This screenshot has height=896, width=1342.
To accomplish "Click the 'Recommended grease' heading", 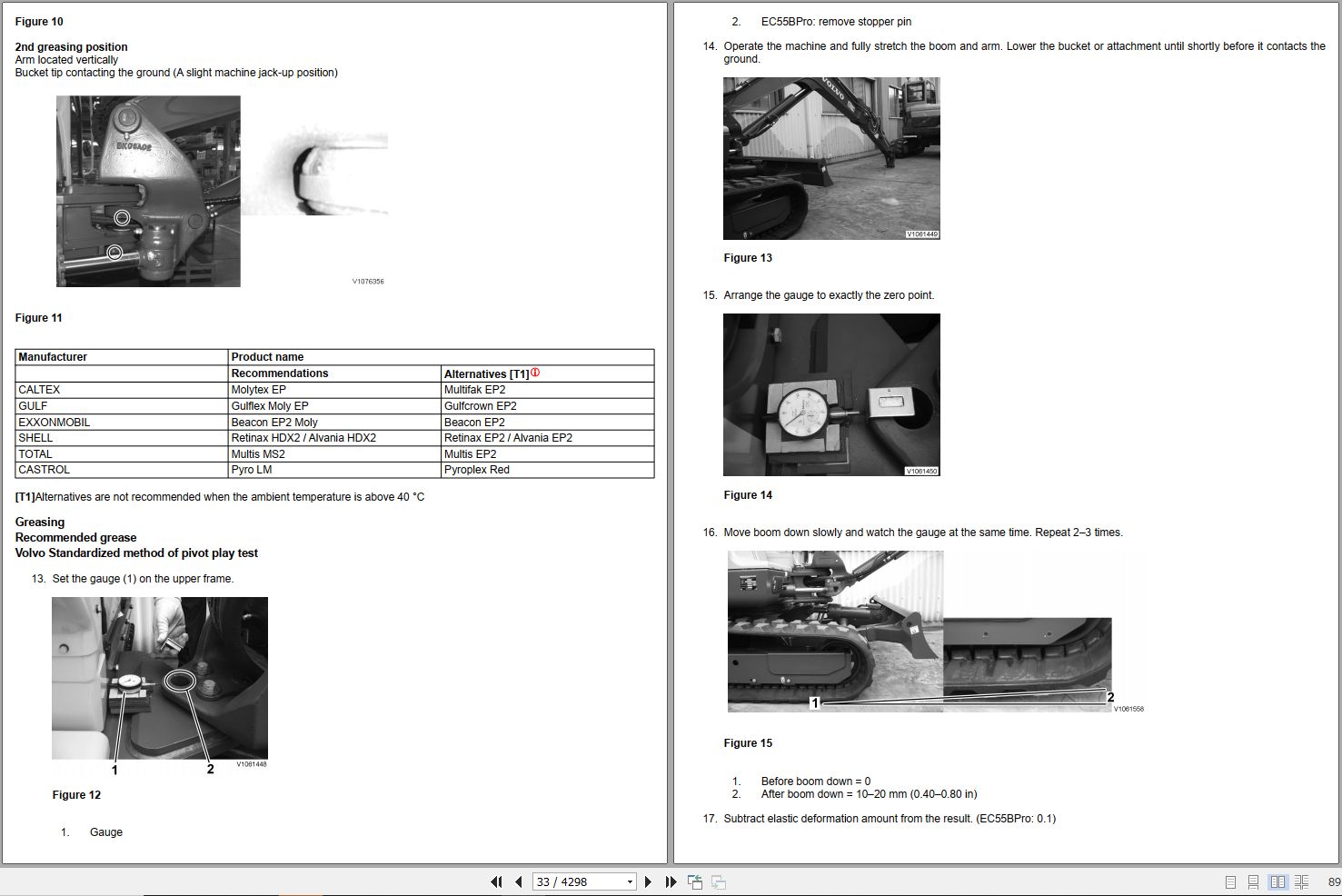I will 75,538.
